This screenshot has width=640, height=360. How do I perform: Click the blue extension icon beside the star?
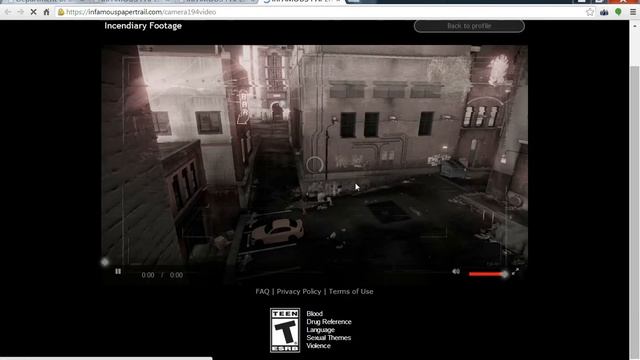[604, 12]
